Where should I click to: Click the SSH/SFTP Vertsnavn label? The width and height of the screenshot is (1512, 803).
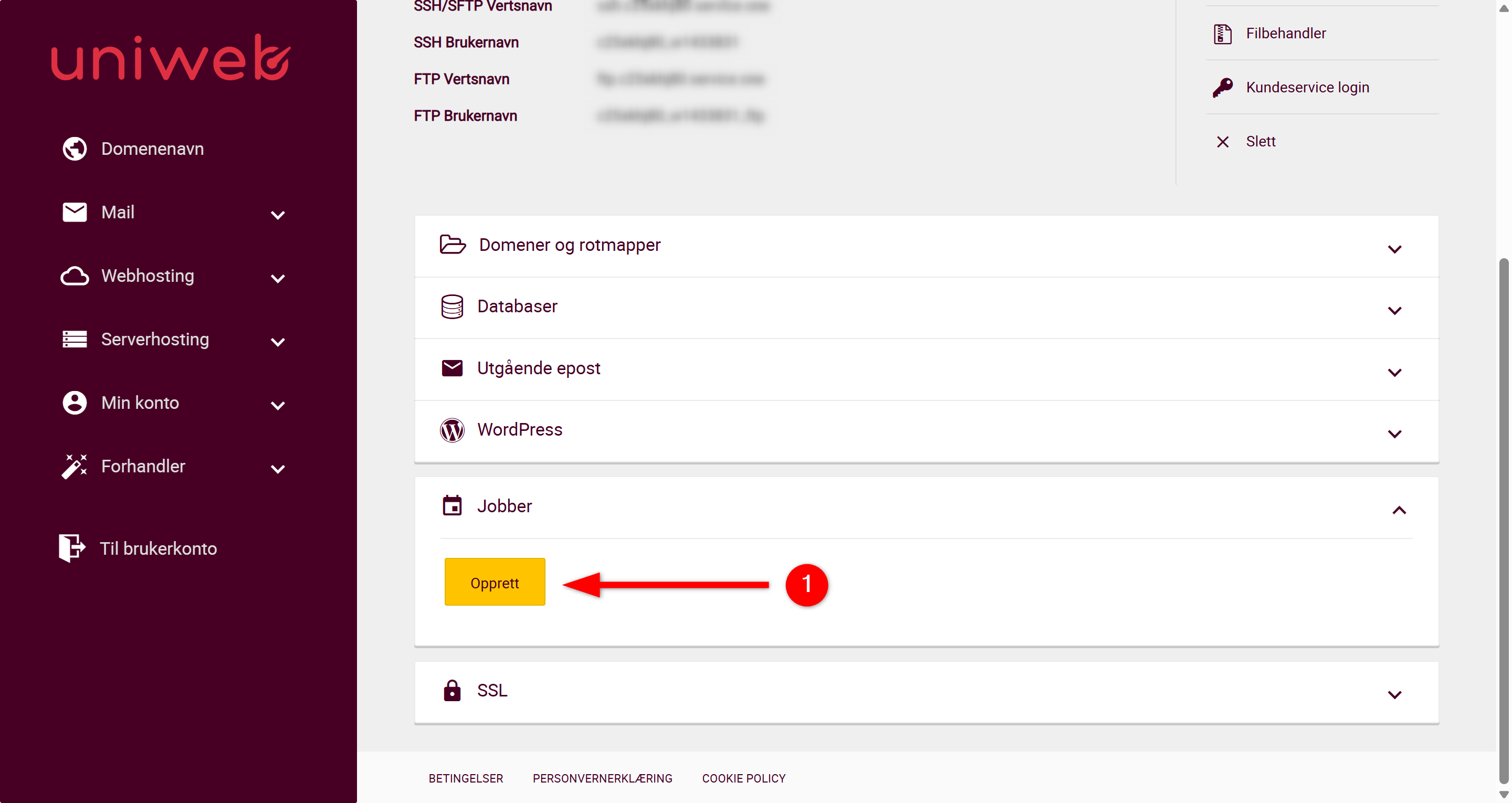[482, 6]
